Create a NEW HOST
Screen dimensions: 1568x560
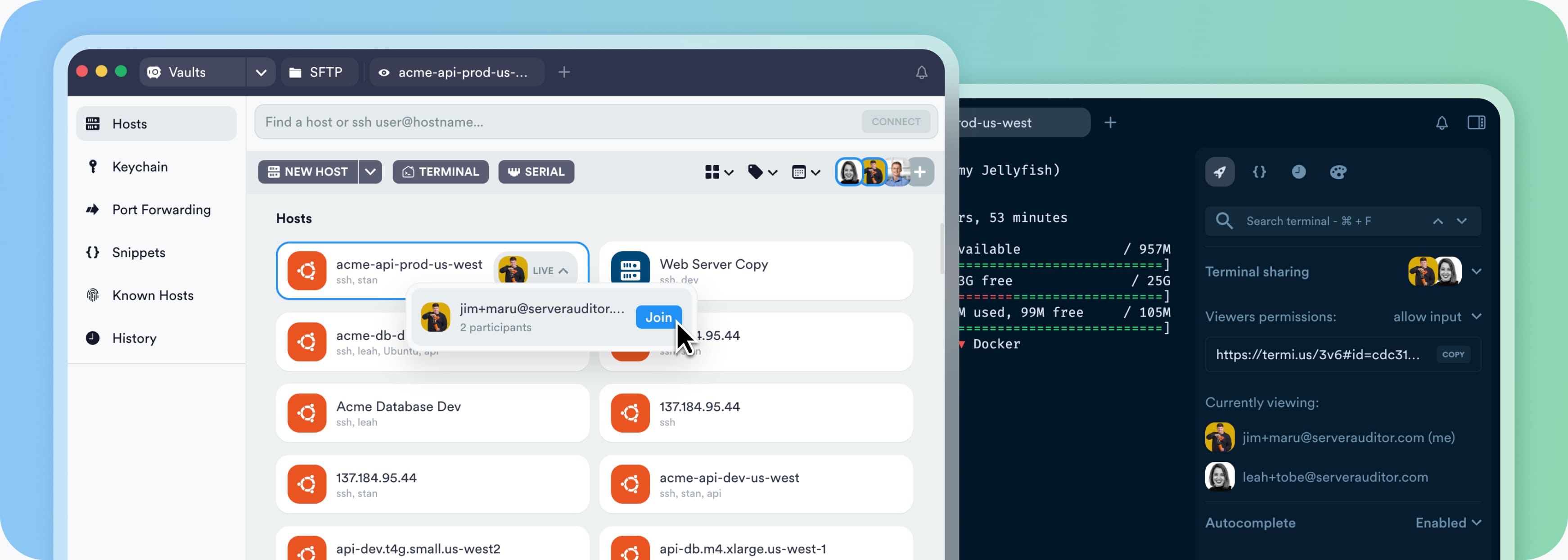click(308, 172)
